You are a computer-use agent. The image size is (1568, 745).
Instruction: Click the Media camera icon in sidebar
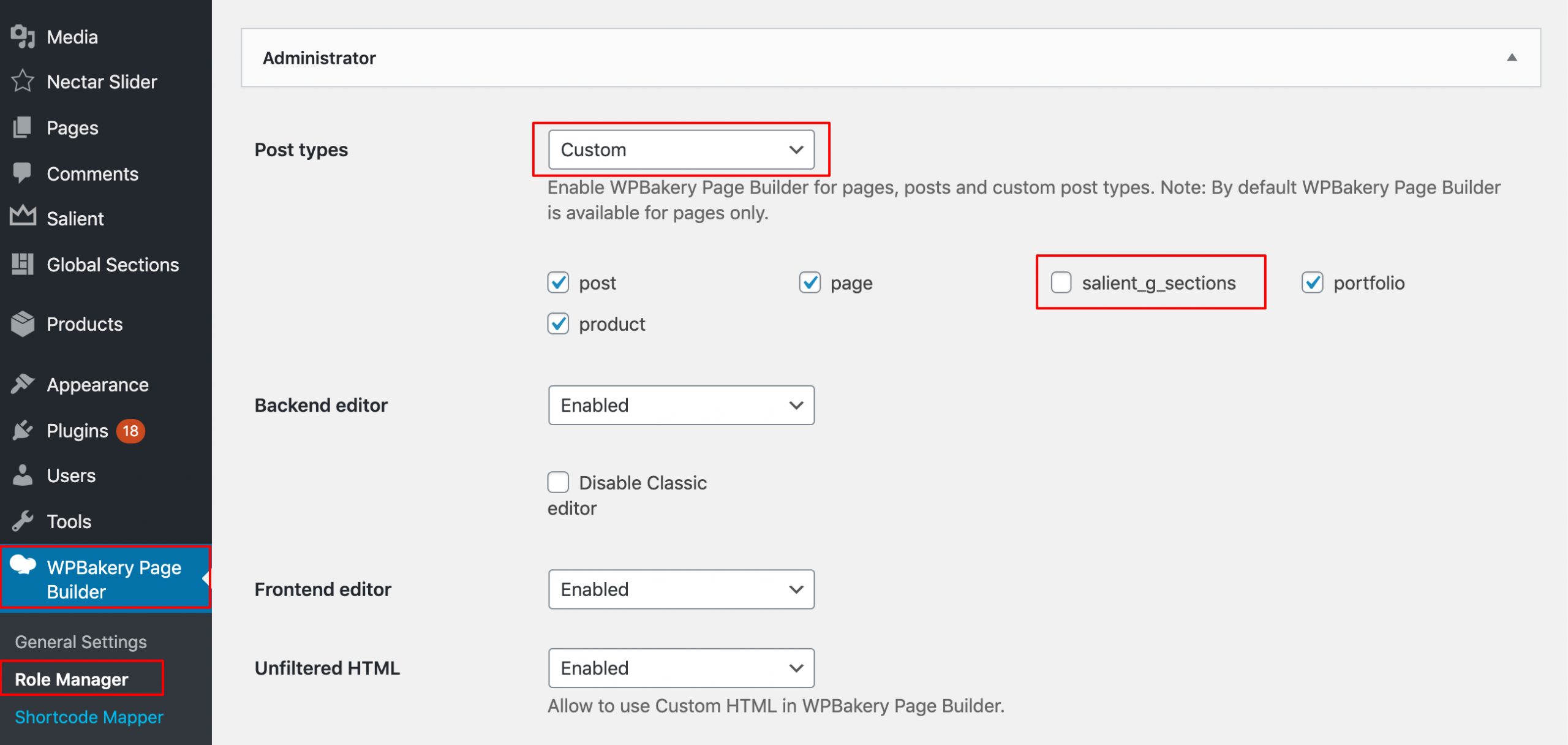pyautogui.click(x=23, y=37)
